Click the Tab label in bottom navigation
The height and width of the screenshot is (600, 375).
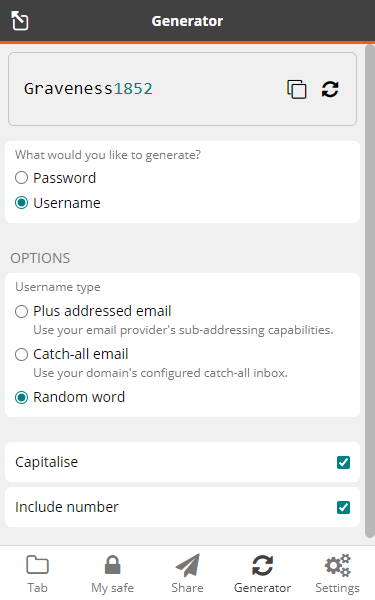(x=37, y=587)
